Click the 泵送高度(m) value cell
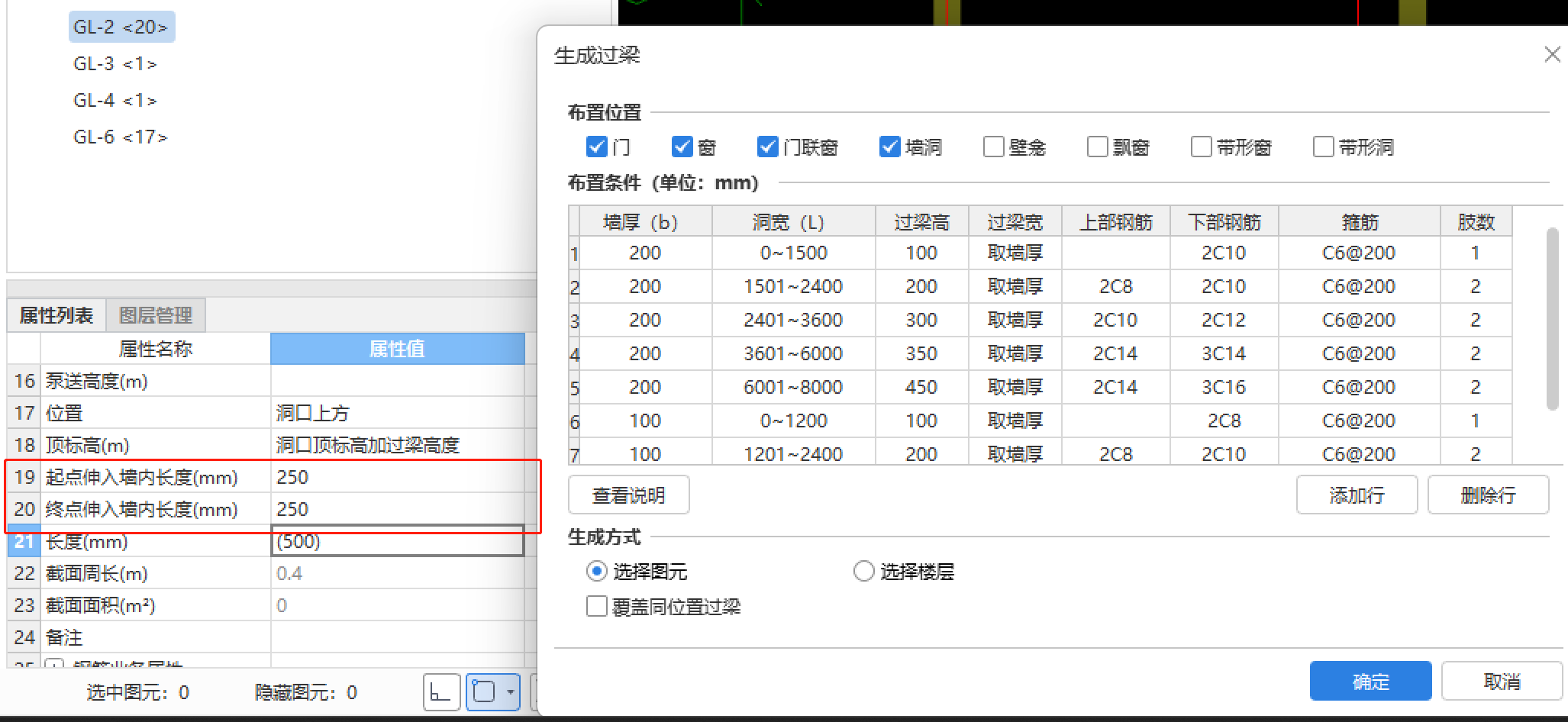This screenshot has width=1568, height=722. [397, 381]
